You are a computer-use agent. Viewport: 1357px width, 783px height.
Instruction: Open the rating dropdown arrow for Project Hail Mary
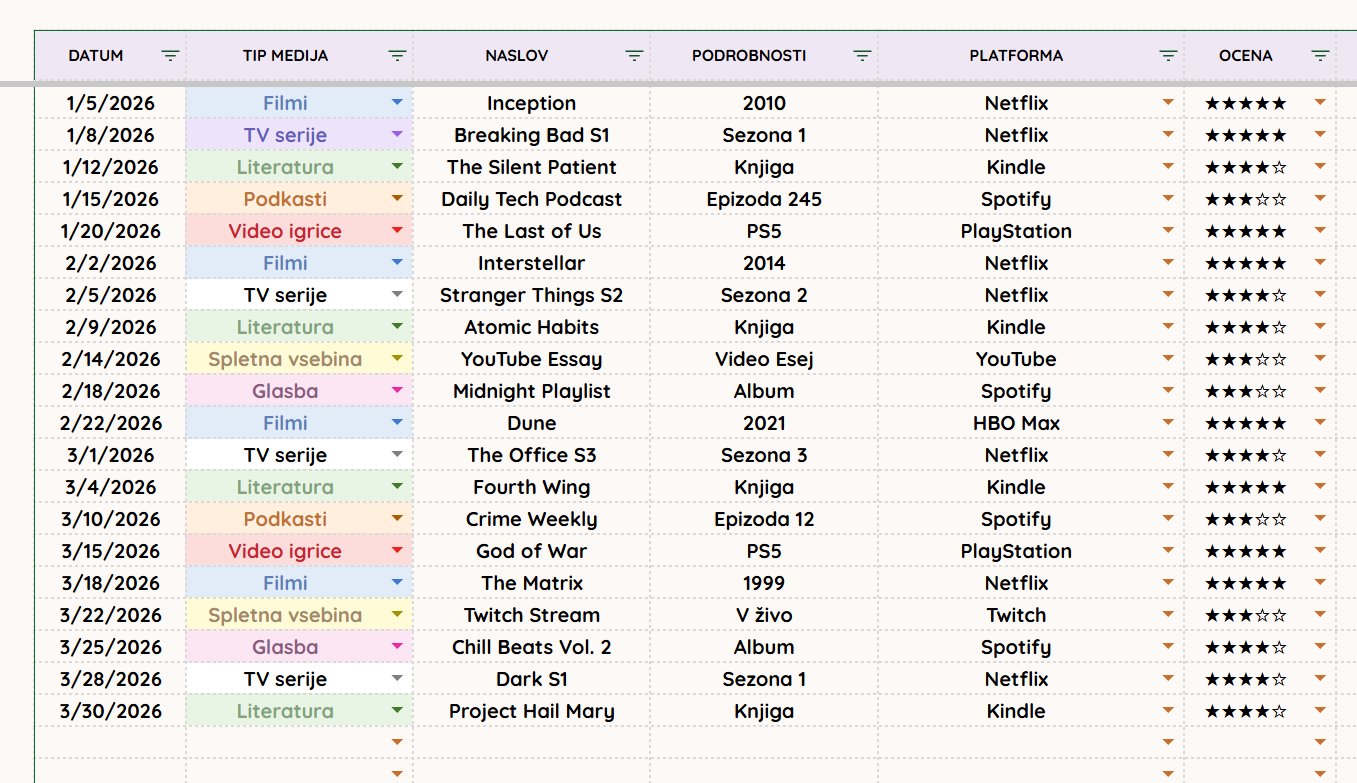(x=1320, y=710)
